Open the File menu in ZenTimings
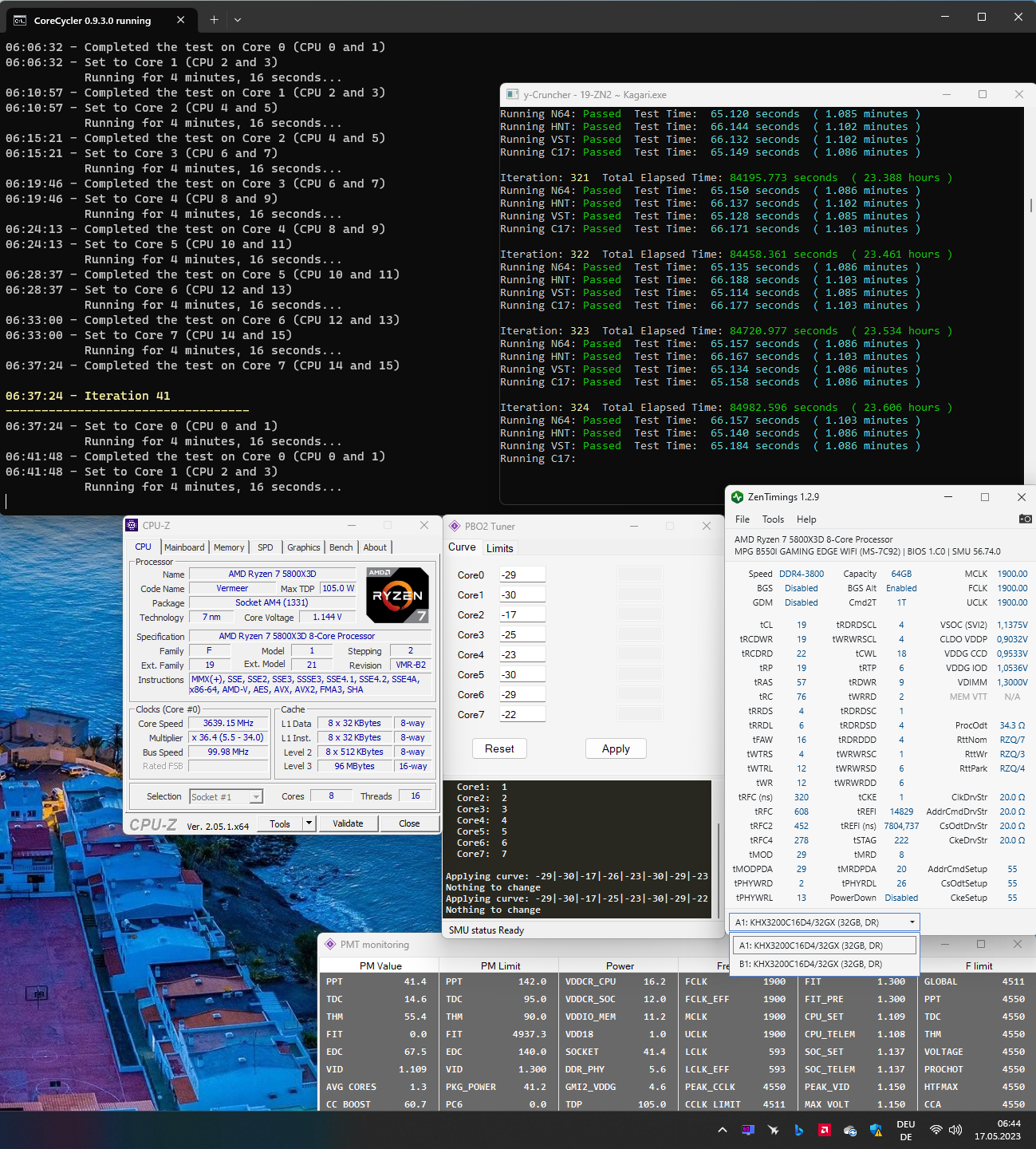1036x1149 pixels. (743, 519)
